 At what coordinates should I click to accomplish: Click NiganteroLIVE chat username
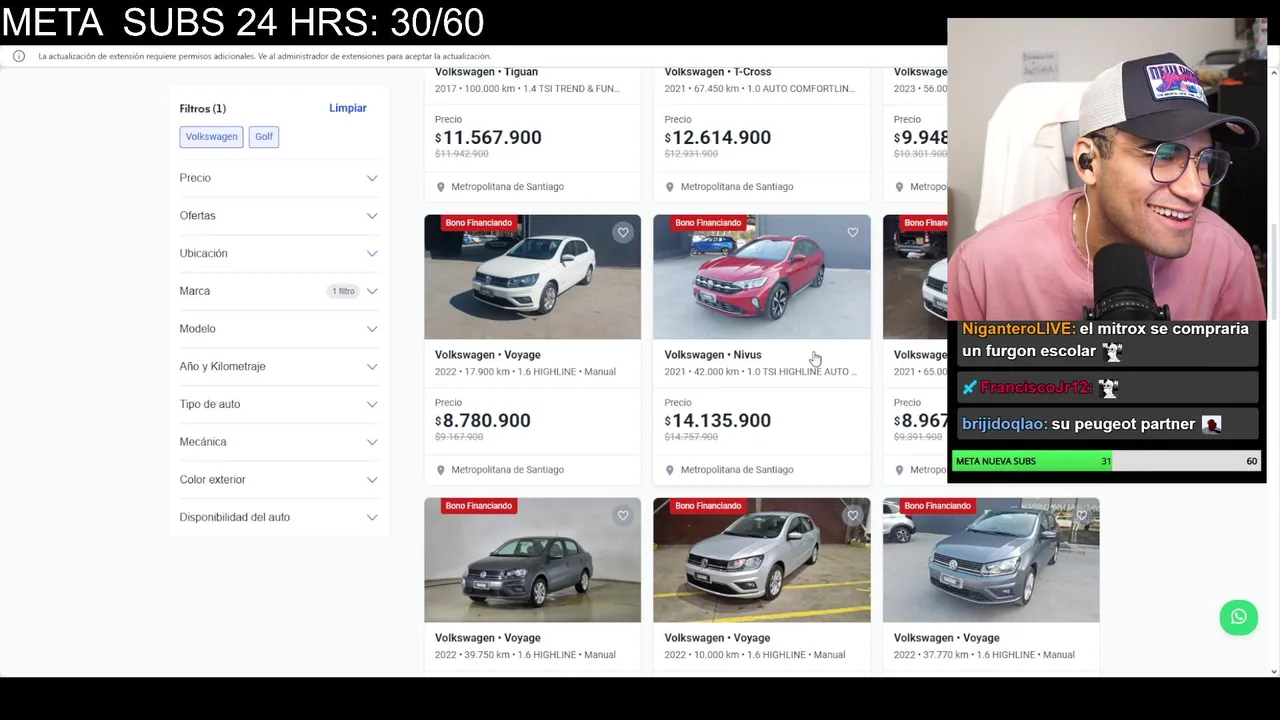point(1018,329)
